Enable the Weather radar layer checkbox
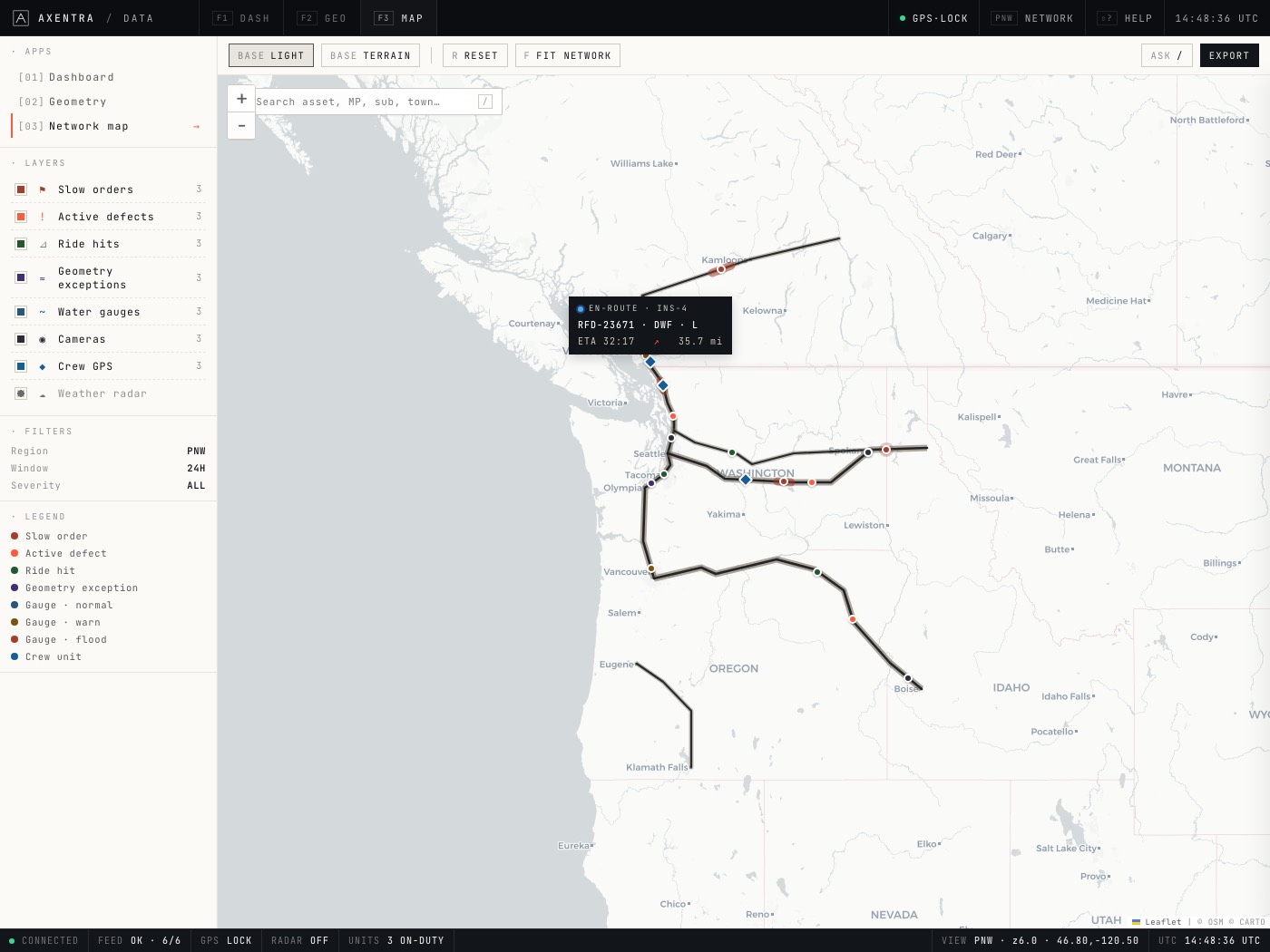The image size is (1270, 952). (x=21, y=393)
